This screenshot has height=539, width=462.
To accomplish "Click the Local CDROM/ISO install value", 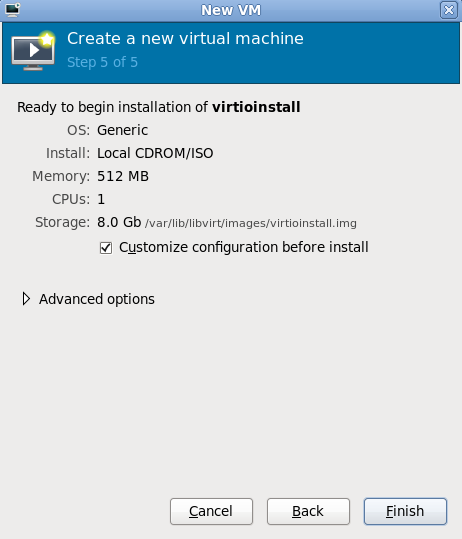I will pyautogui.click(x=155, y=153).
